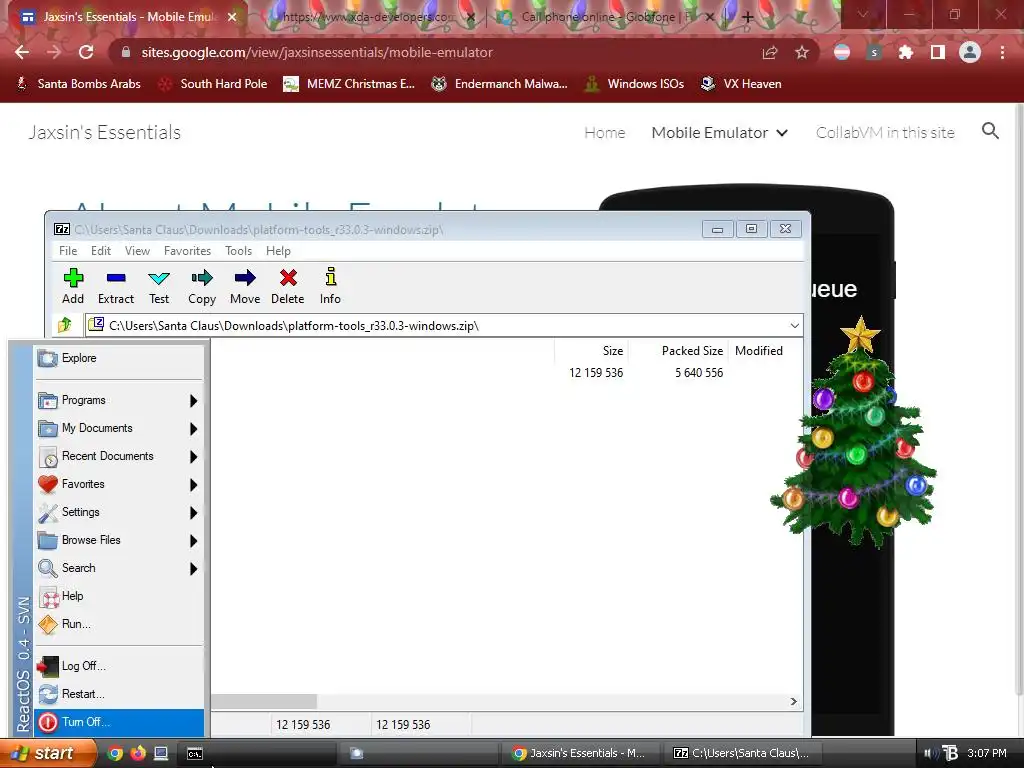Screen dimensions: 1024x768
Task: Click the Chrome address bar URL
Action: [317, 52]
